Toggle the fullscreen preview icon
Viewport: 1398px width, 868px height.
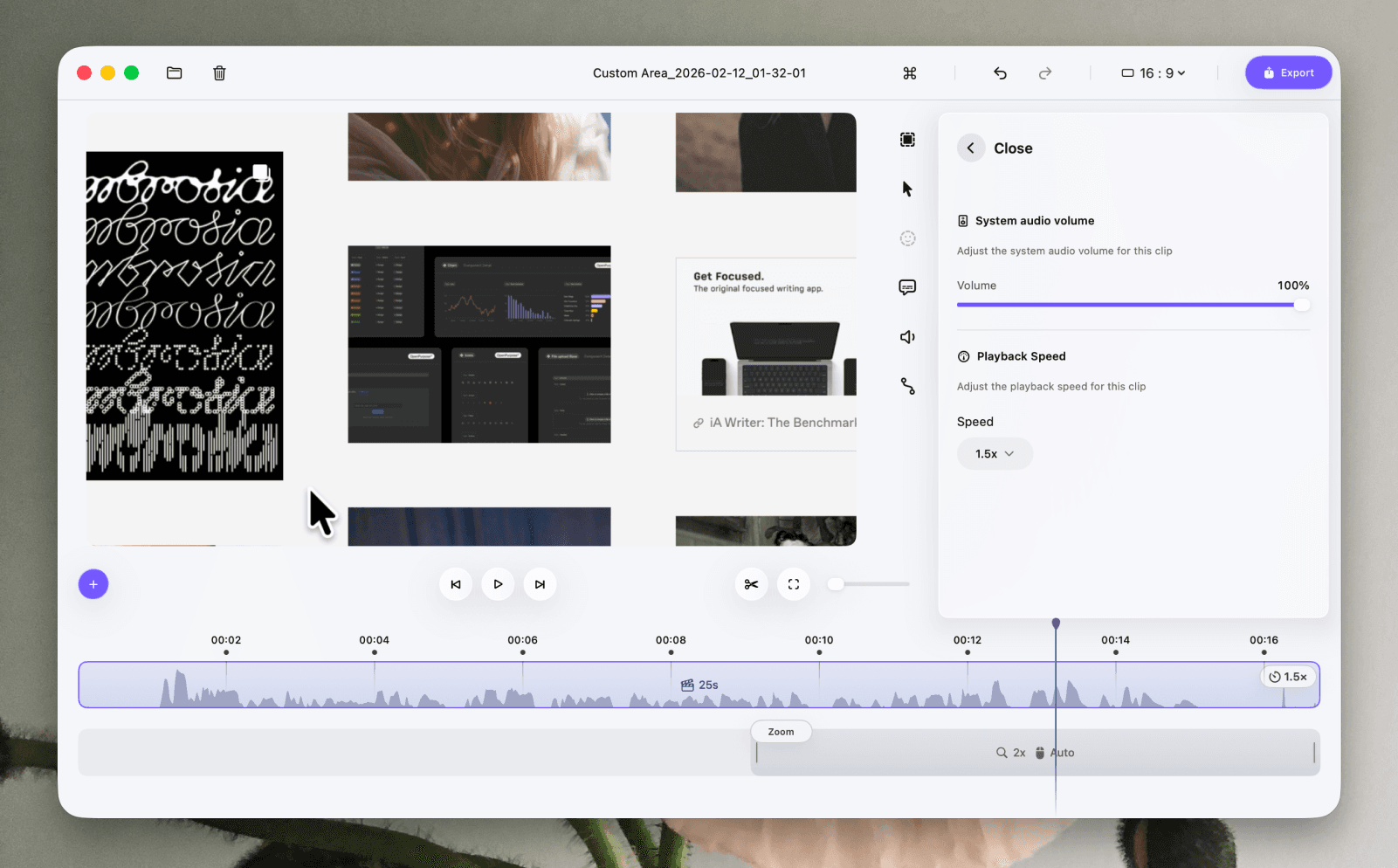(x=793, y=583)
